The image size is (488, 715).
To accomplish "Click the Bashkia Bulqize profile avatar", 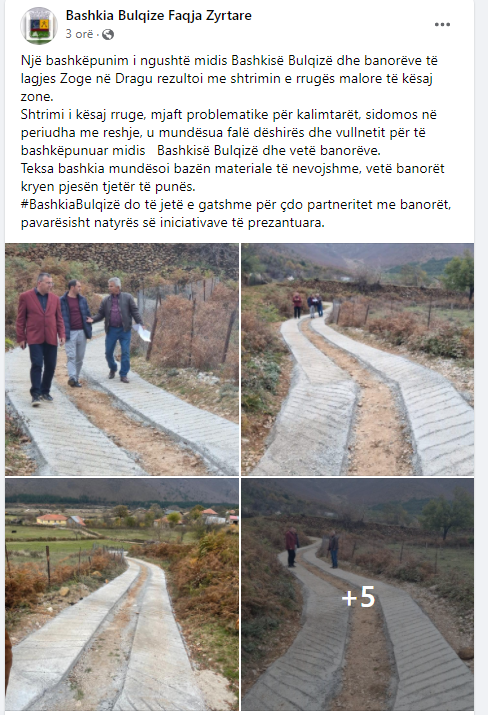I will [39, 26].
